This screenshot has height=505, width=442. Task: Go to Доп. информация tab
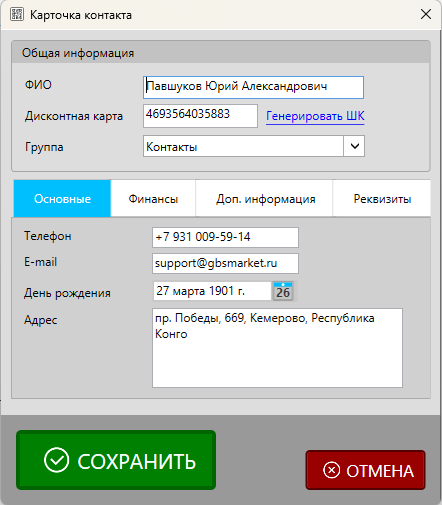(x=265, y=199)
